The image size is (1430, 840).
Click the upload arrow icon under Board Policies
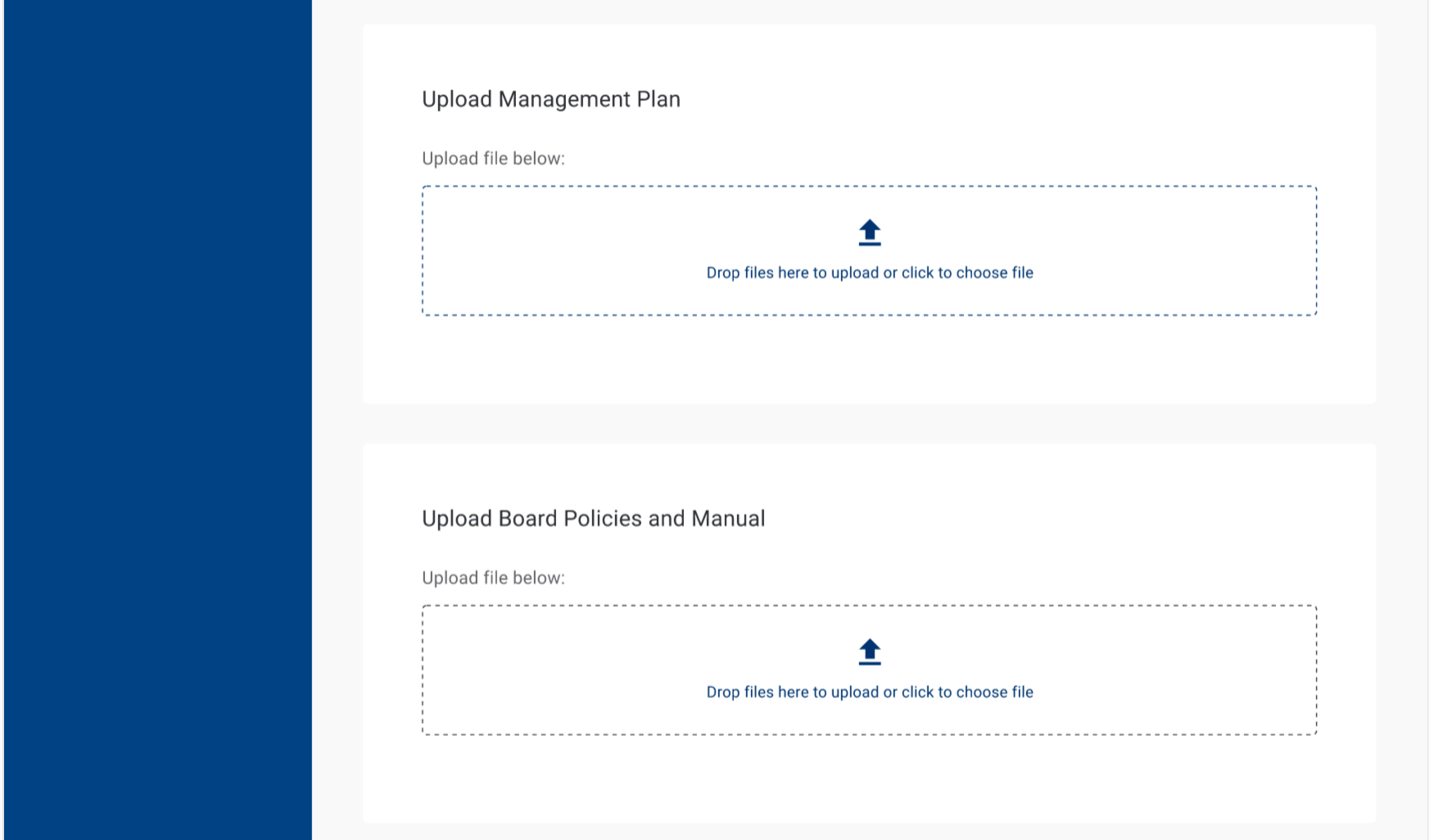pyautogui.click(x=869, y=652)
